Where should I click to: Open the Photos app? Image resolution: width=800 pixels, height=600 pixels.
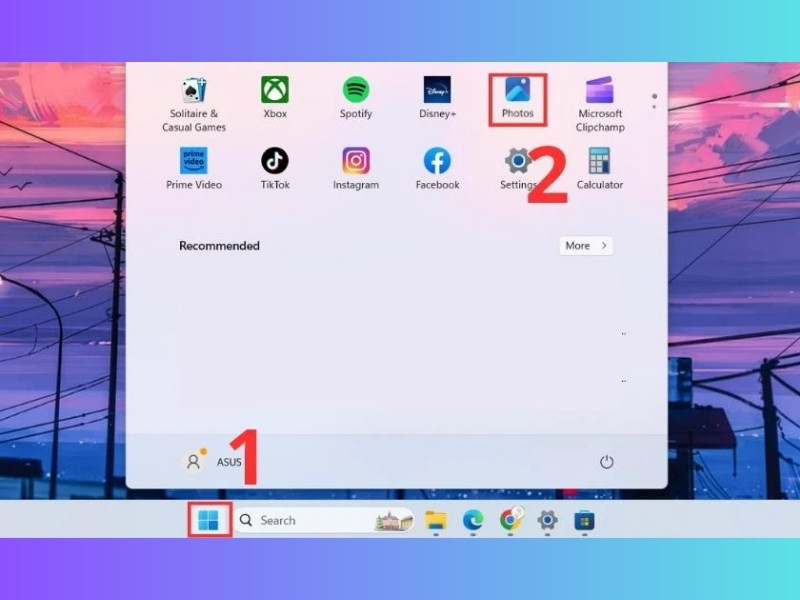coord(518,99)
